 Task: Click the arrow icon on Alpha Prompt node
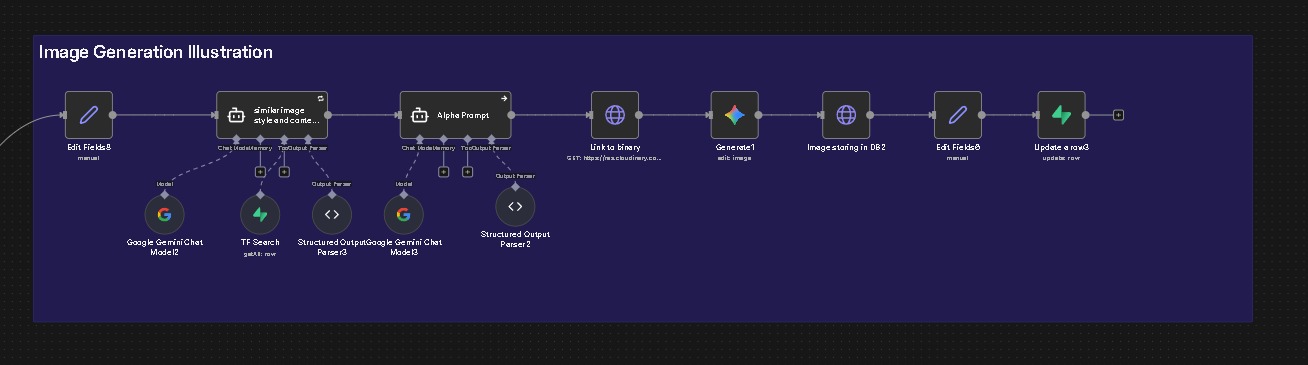click(x=504, y=98)
